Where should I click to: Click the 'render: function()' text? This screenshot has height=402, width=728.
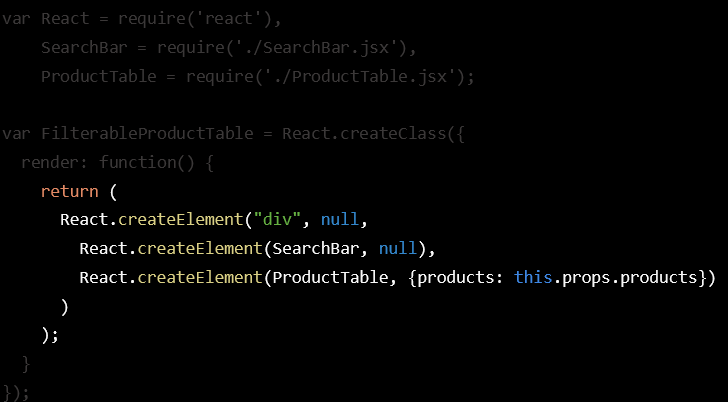click(x=108, y=162)
